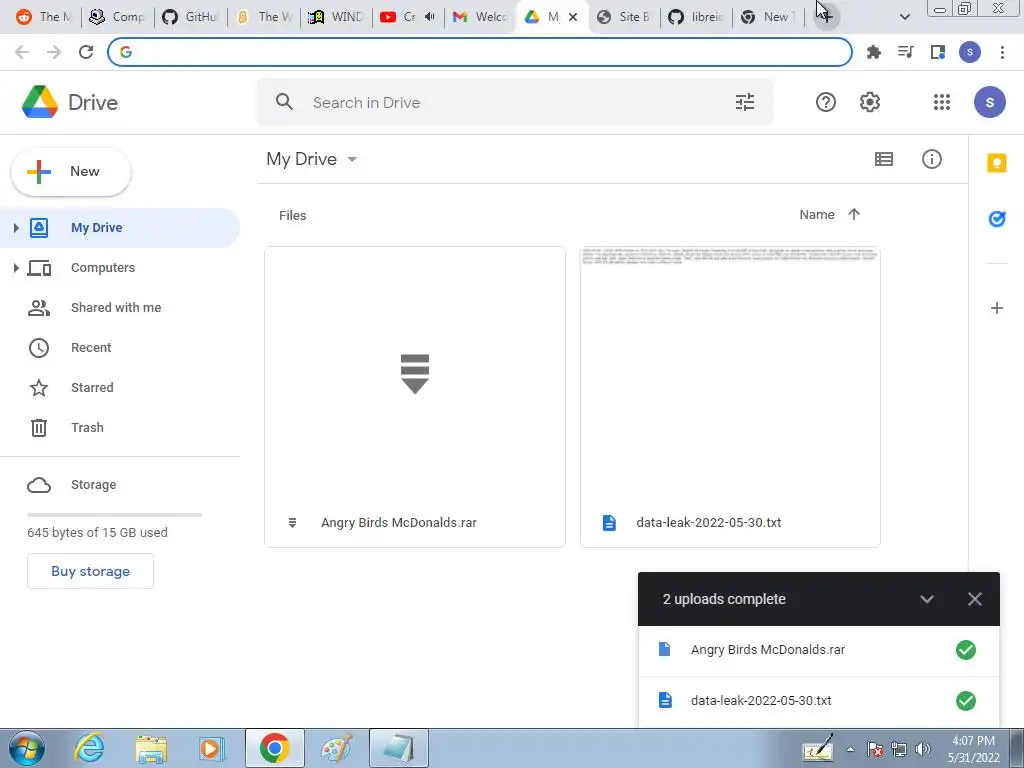Image resolution: width=1024 pixels, height=768 pixels.
Task: Open the Google apps grid
Action: (x=941, y=102)
